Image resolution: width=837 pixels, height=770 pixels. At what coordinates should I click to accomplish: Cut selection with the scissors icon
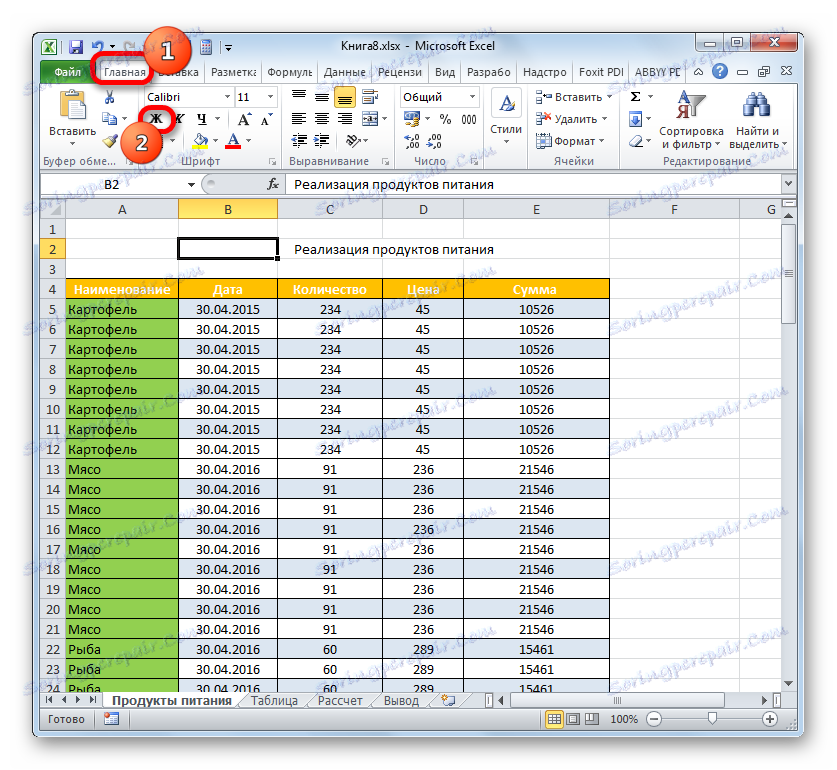109,97
